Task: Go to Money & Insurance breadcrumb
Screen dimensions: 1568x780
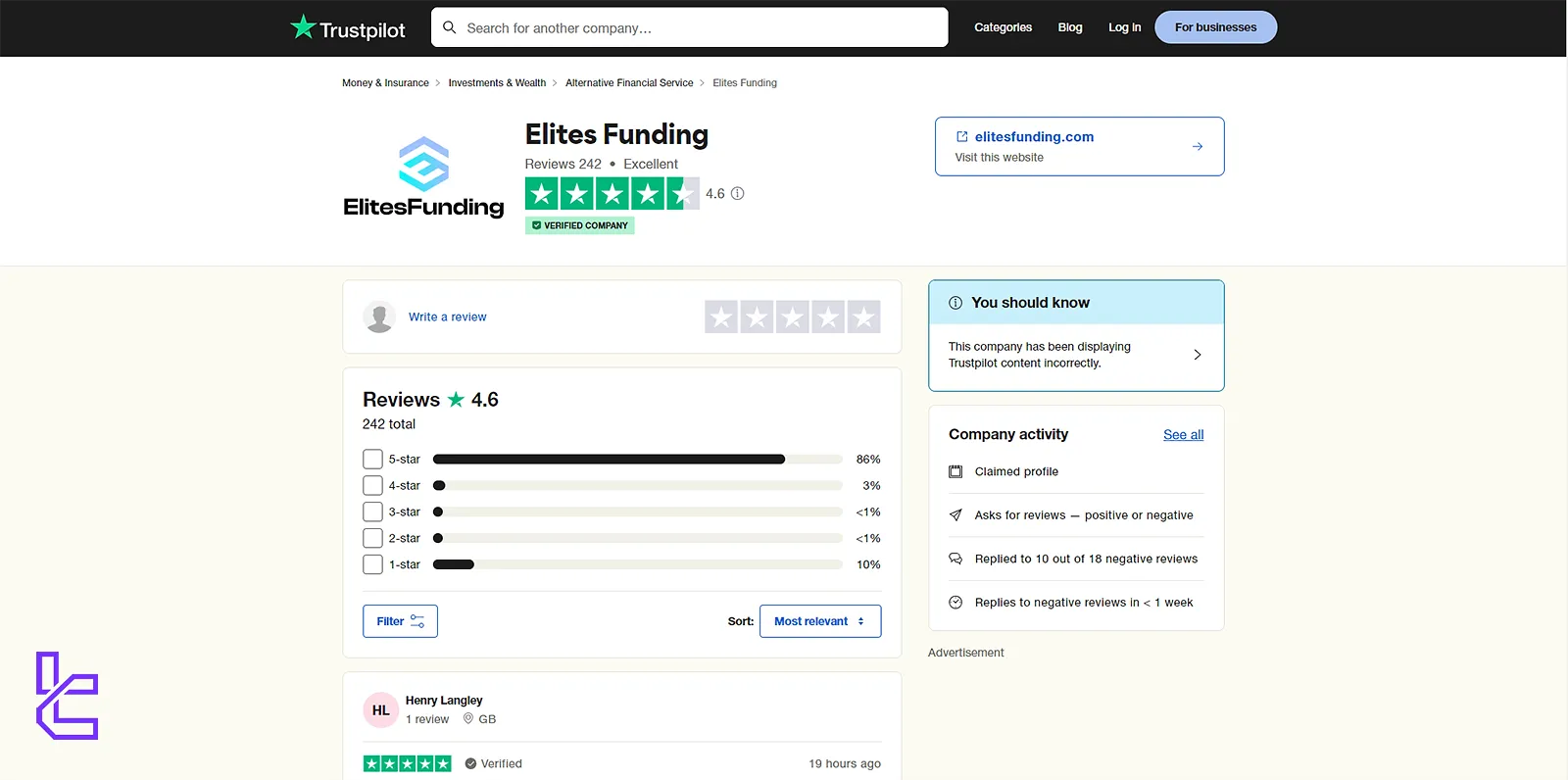Action: 385,83
